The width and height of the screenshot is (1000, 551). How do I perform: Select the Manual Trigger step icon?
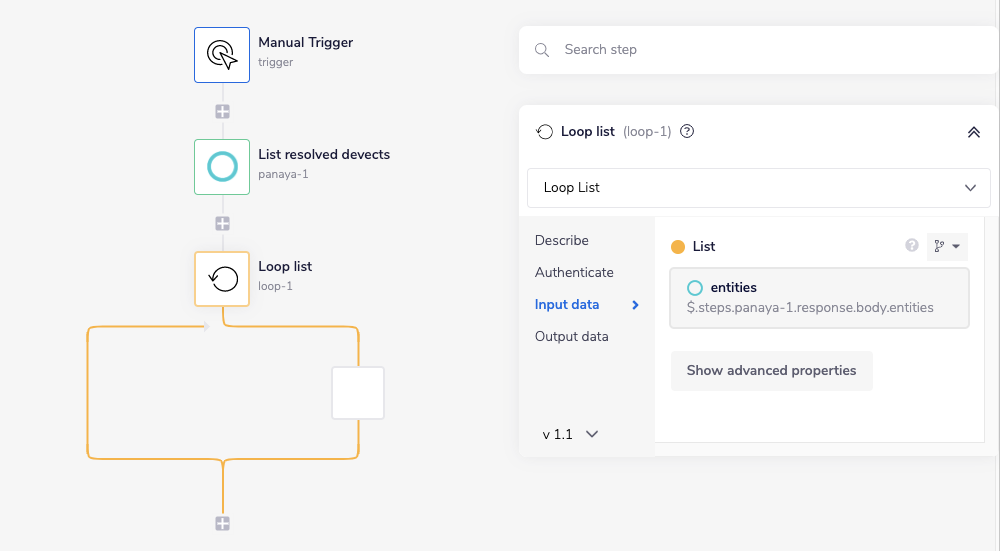(222, 54)
